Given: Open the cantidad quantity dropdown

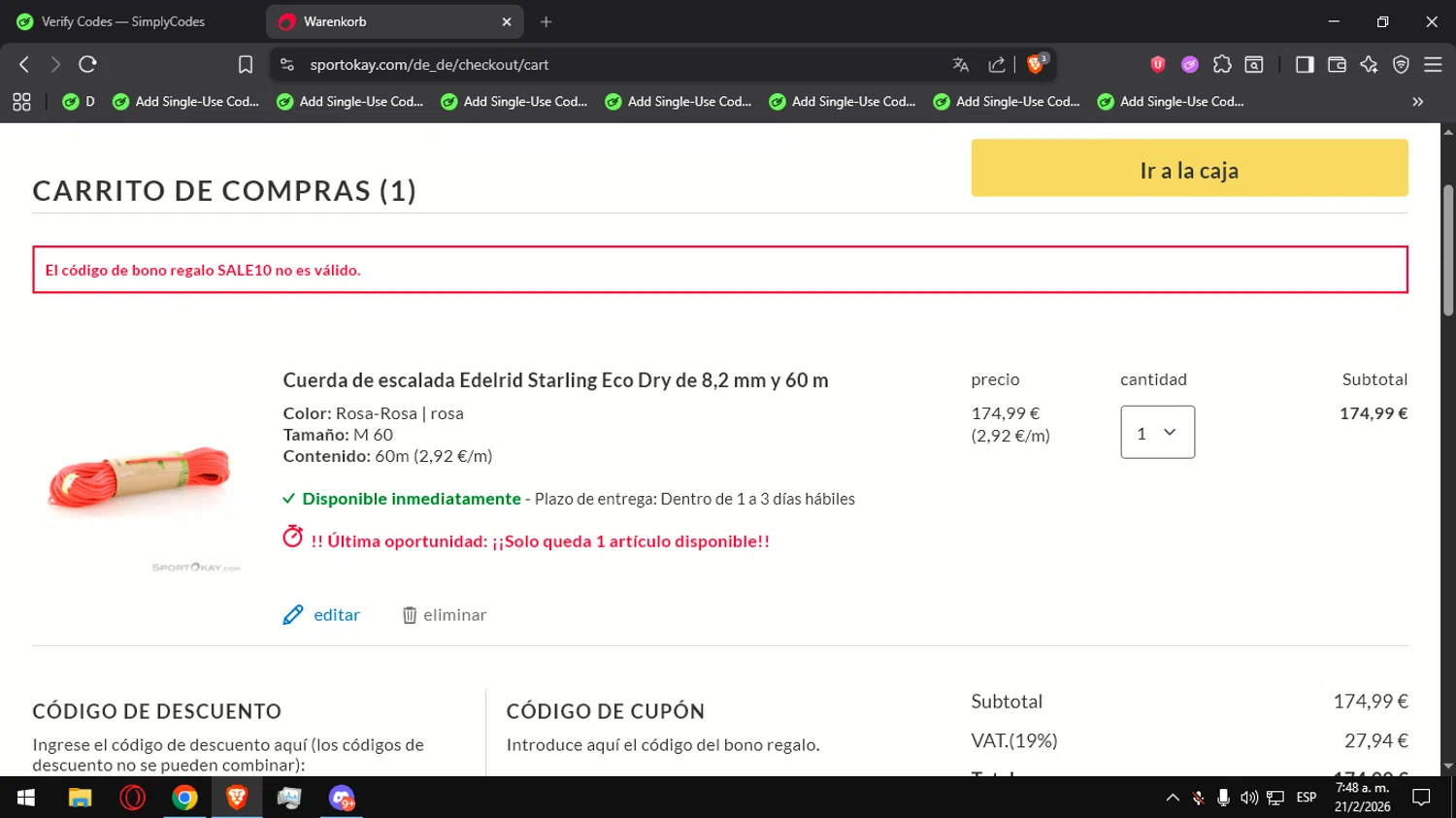Looking at the screenshot, I should tap(1157, 433).
